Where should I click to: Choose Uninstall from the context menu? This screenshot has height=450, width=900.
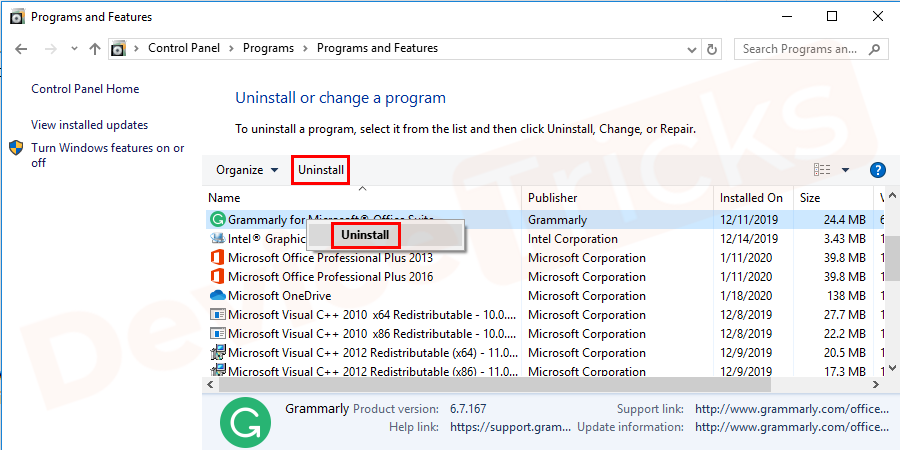click(x=365, y=235)
